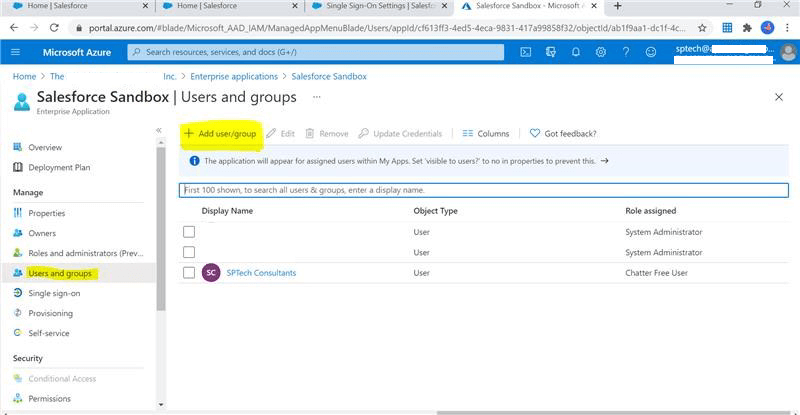Click the Edit toolbar button
The image size is (800, 415).
click(x=281, y=134)
